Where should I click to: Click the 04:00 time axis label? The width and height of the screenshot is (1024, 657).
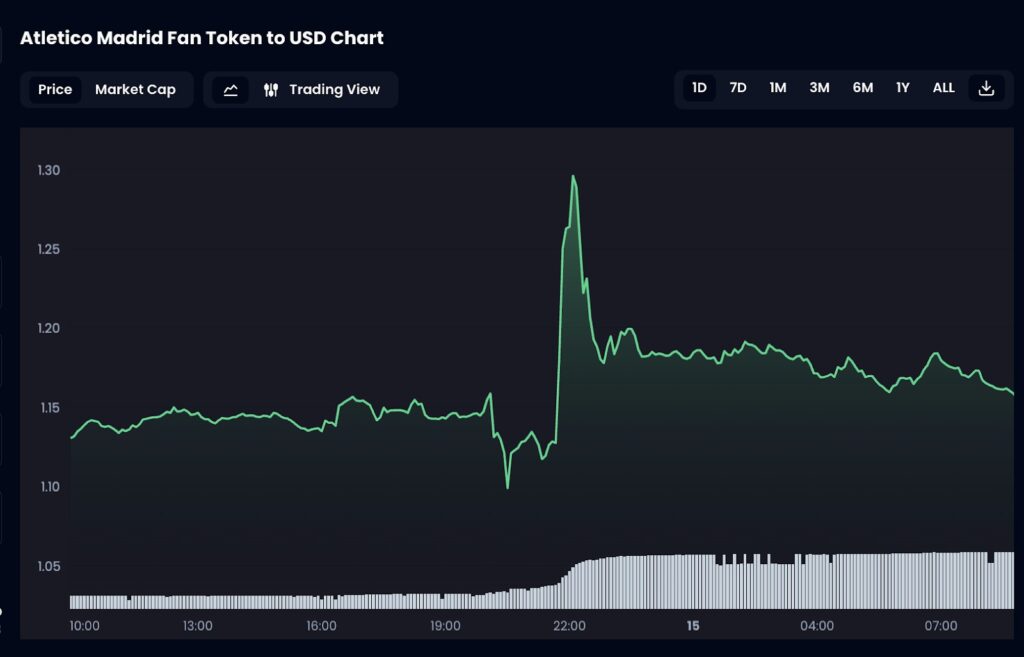coord(817,626)
